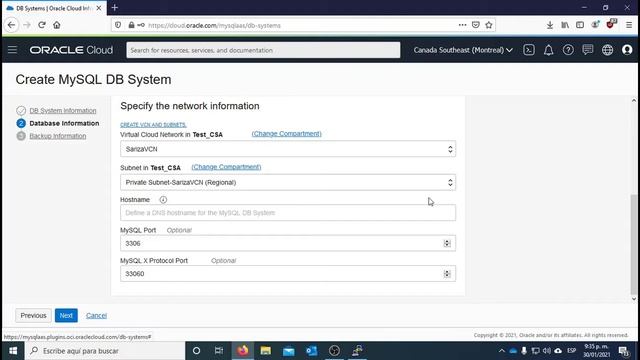Open the Firefox downloads panel

[x=550, y=25]
